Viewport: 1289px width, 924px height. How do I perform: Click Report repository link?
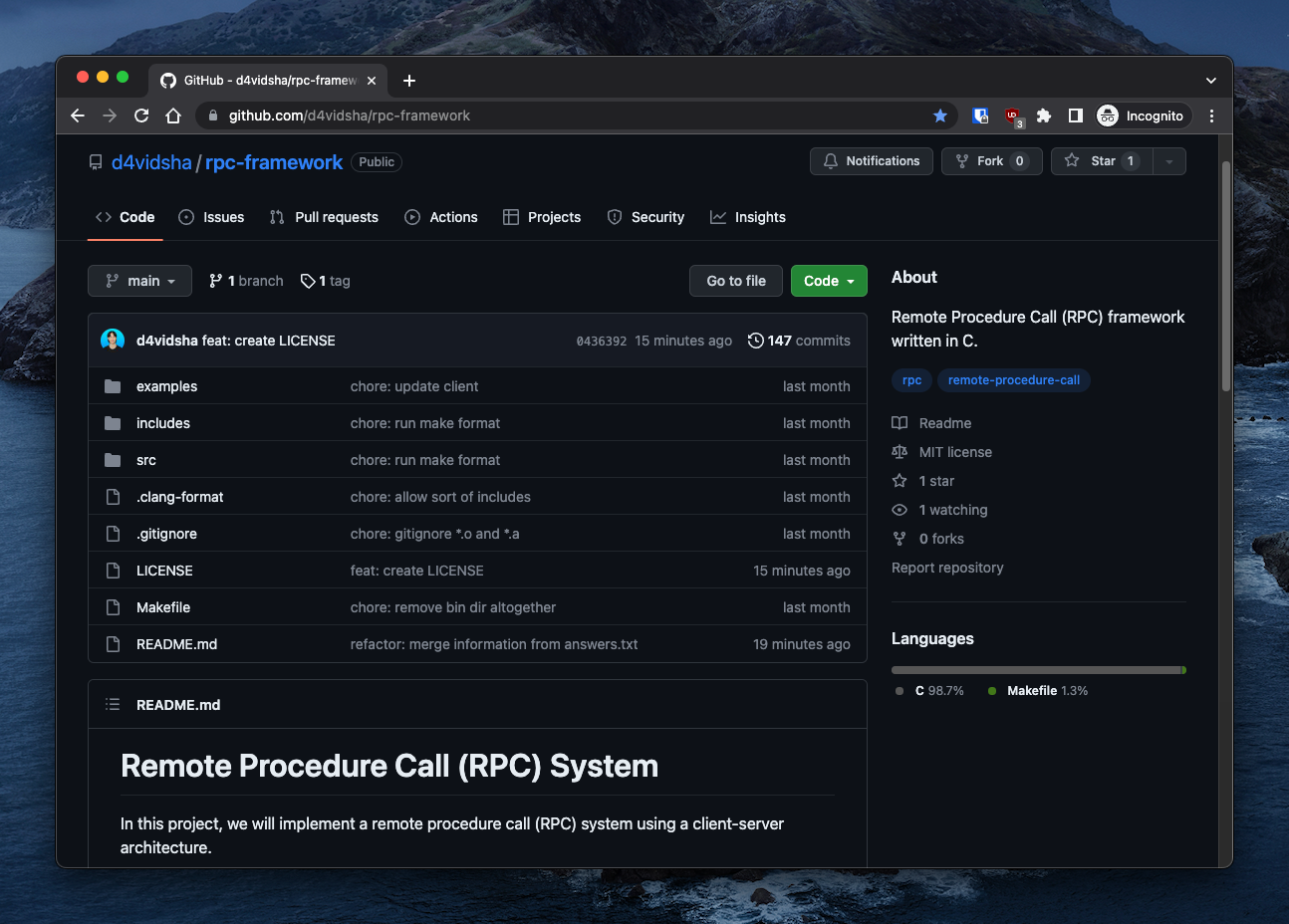point(947,568)
